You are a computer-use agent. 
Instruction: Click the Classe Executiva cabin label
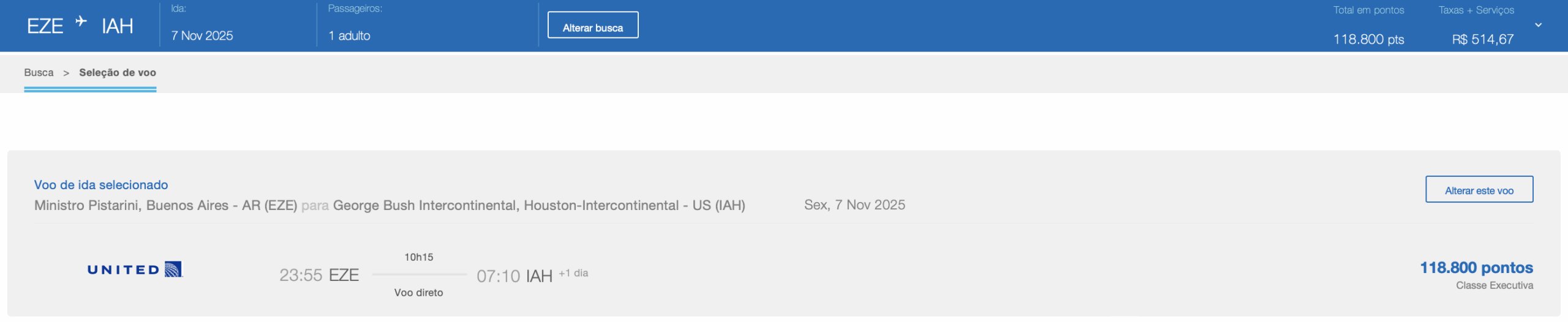[x=1494, y=285]
